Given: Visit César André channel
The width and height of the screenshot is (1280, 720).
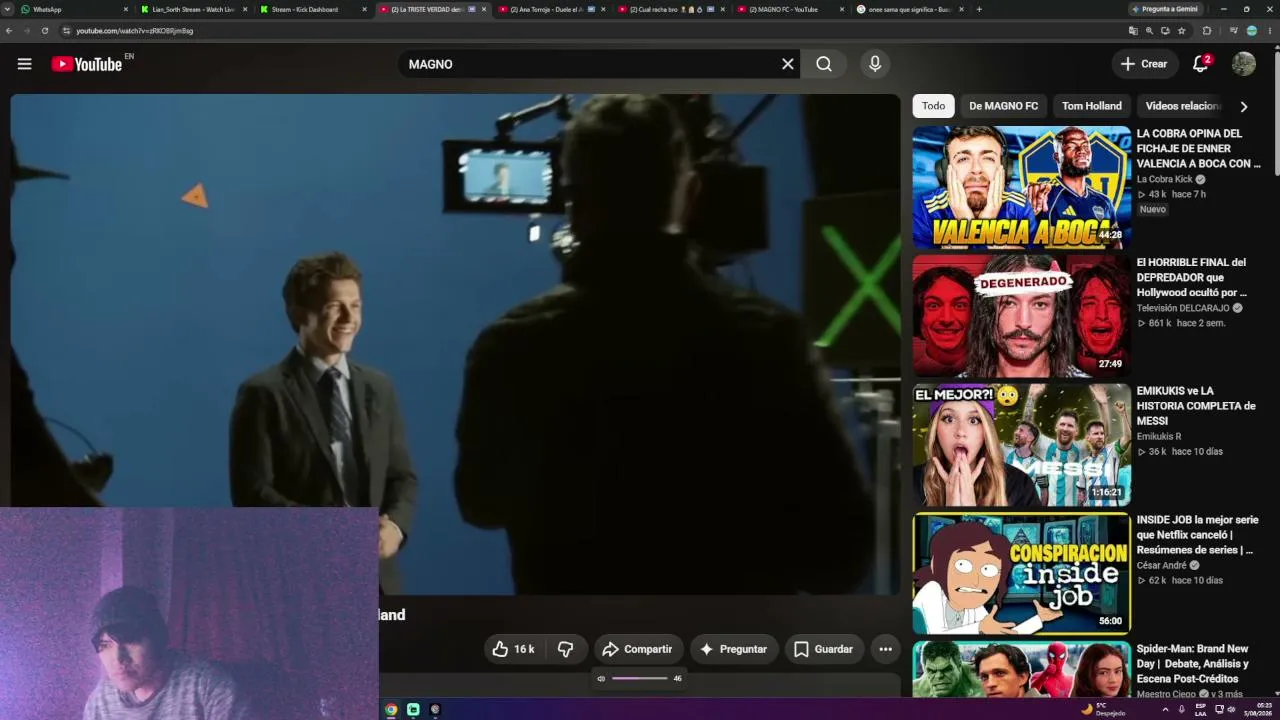Looking at the screenshot, I should 1162,565.
